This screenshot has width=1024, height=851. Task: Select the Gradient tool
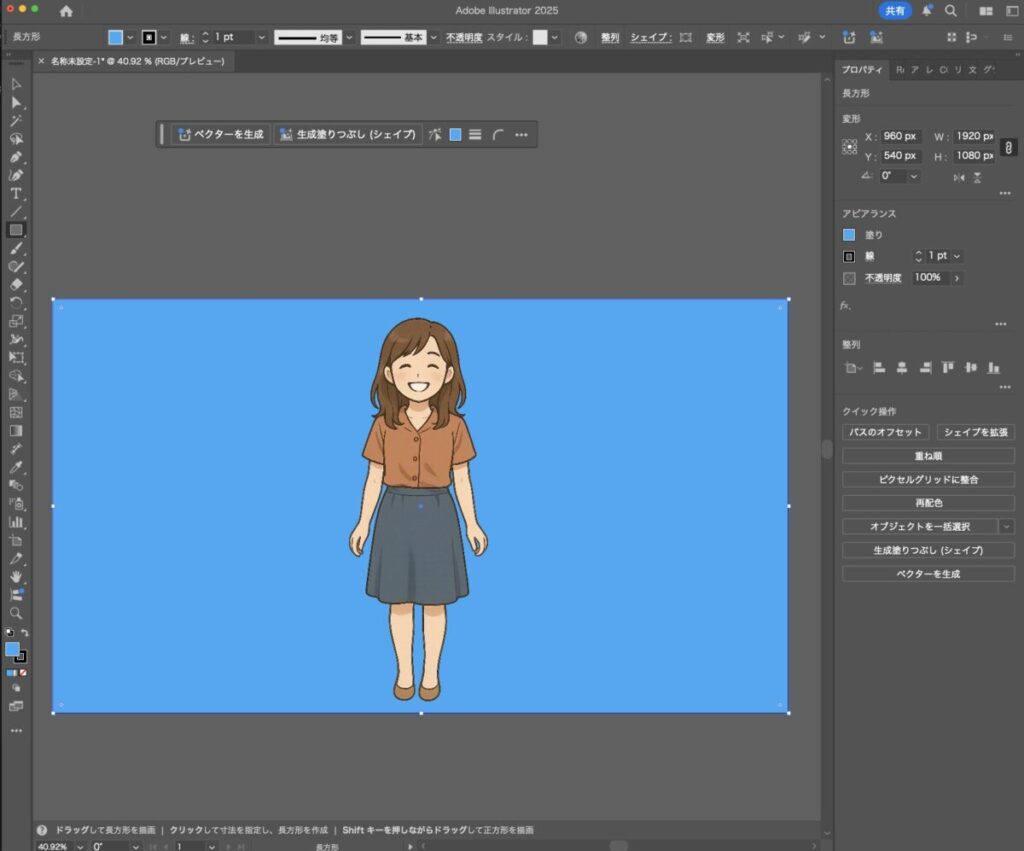pyautogui.click(x=16, y=431)
